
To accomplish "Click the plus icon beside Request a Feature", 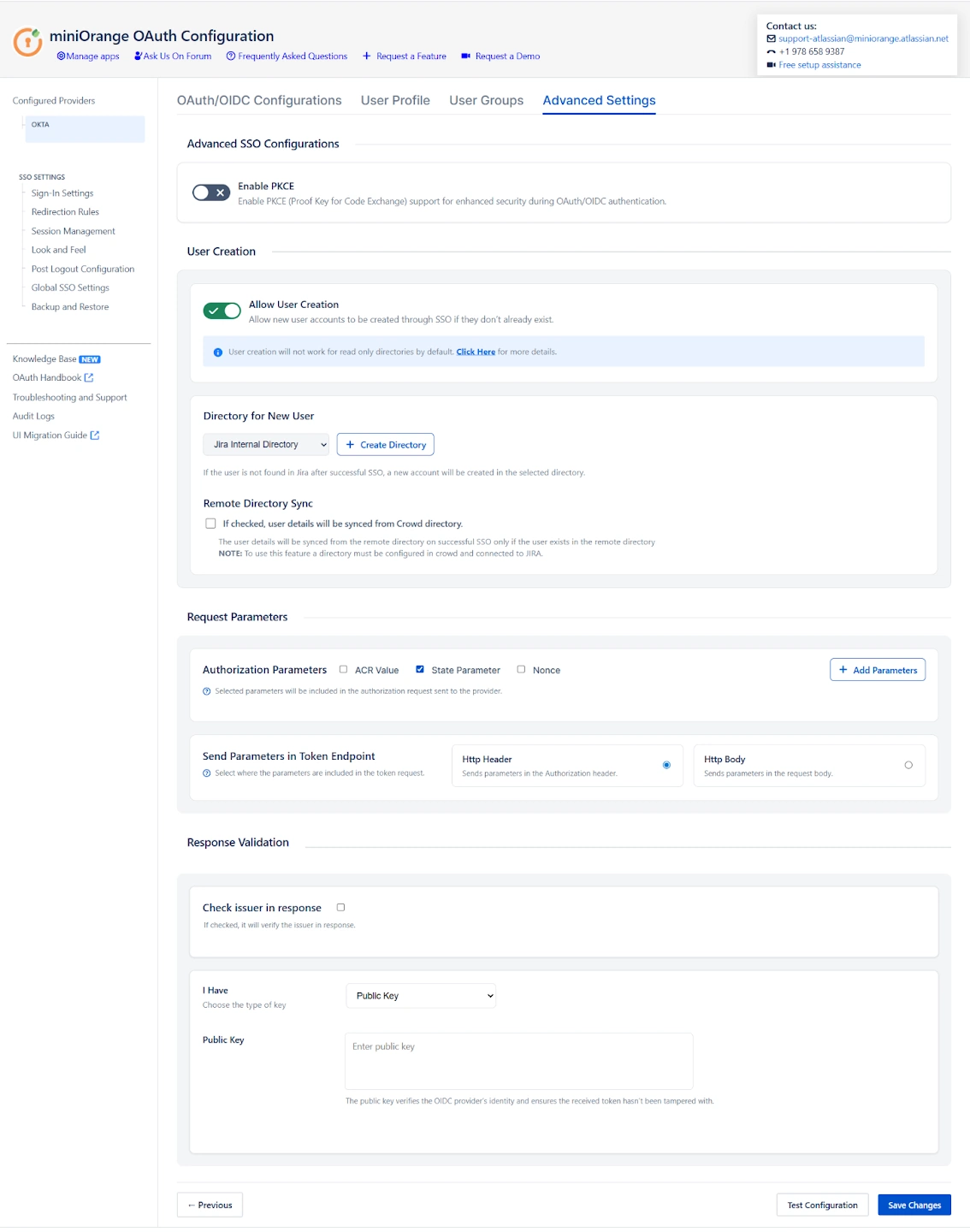I will pyautogui.click(x=366, y=56).
